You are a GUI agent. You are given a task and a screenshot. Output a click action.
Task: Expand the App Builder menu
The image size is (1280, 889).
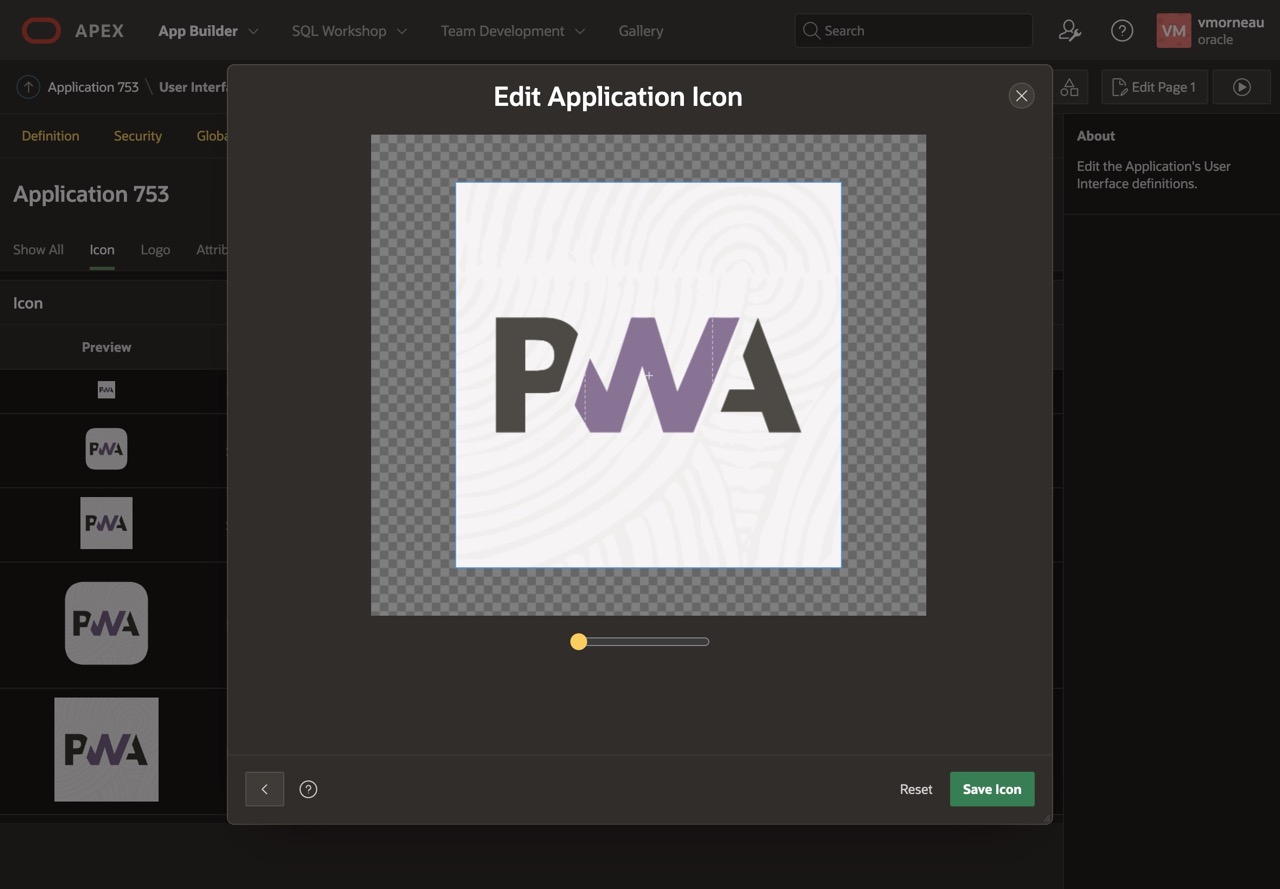(x=208, y=31)
